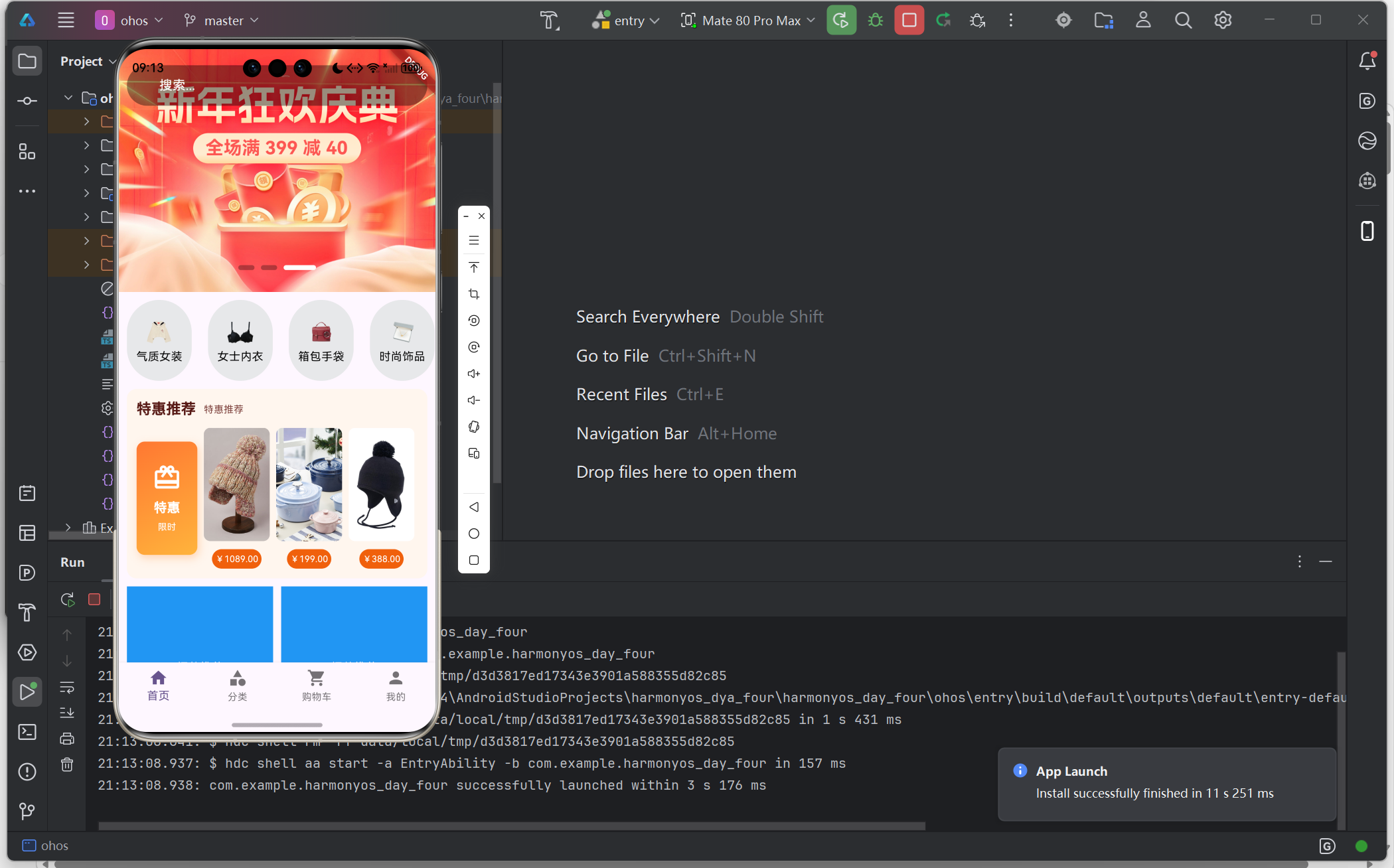This screenshot has width=1394, height=868.
Task: Tap the 箱包手袋 category button
Action: pos(321,340)
